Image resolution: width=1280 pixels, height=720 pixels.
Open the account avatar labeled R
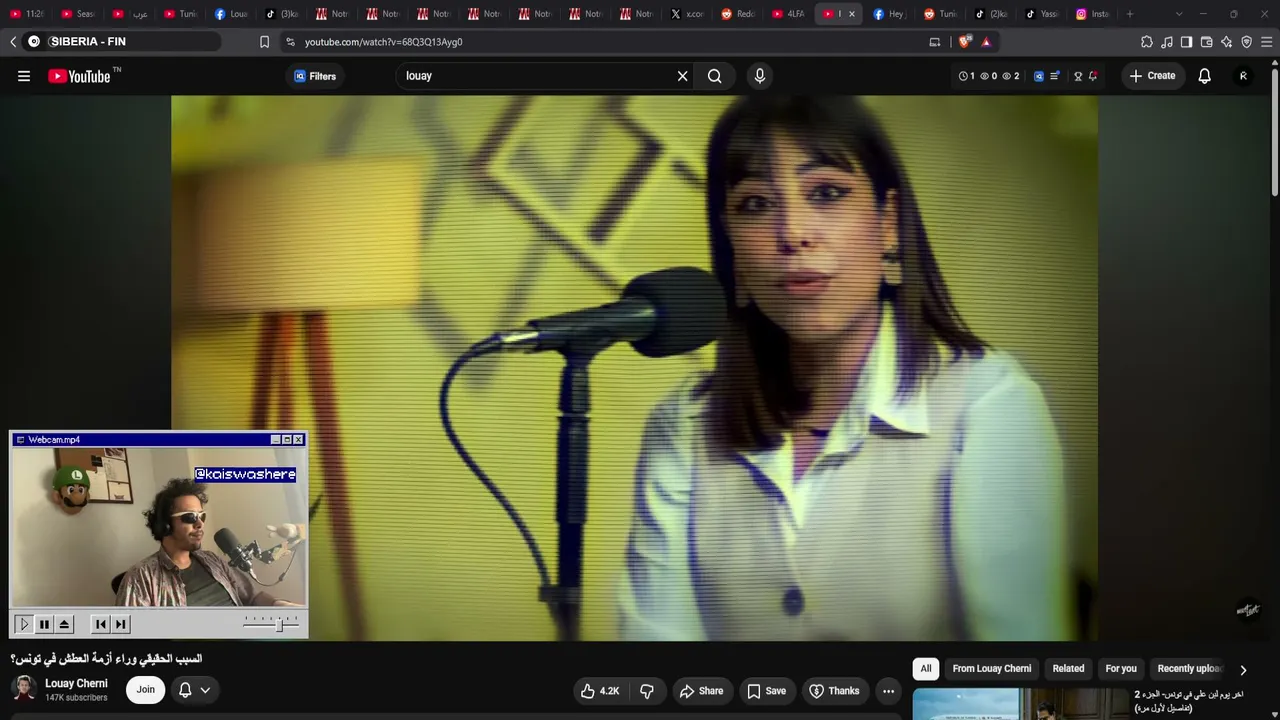tap(1243, 76)
